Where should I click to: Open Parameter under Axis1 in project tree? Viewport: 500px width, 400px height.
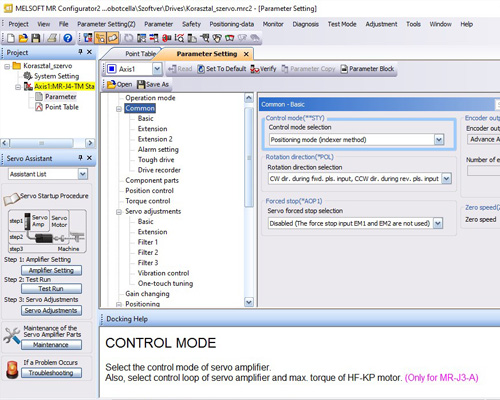[x=56, y=97]
